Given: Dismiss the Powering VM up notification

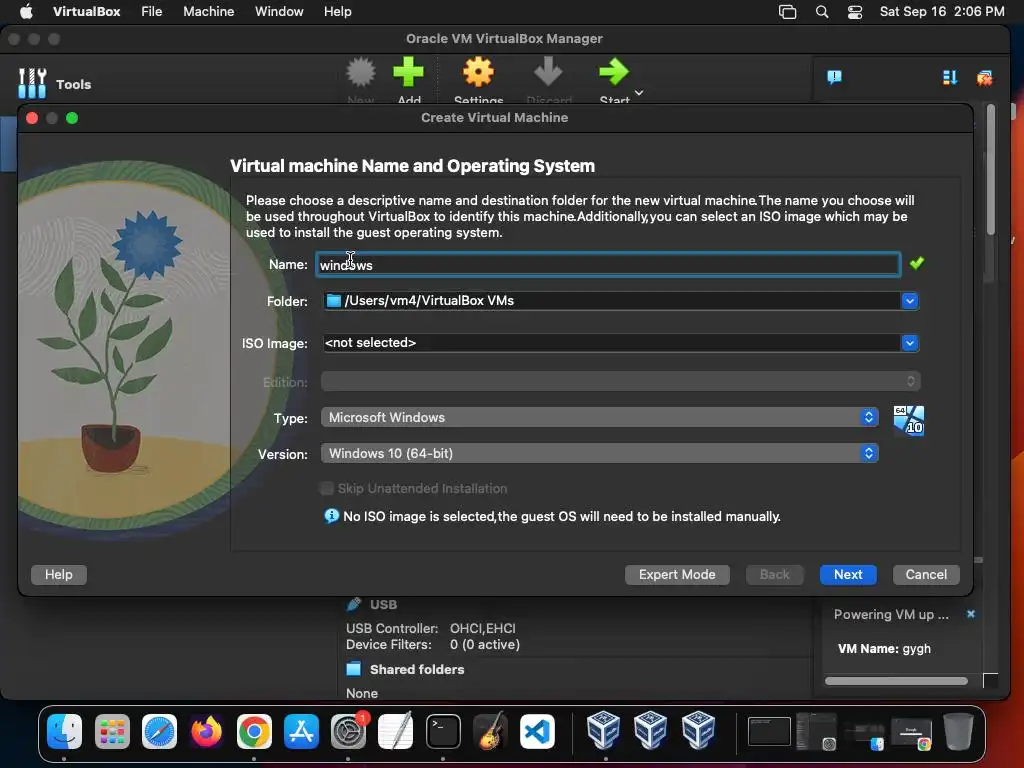Looking at the screenshot, I should pyautogui.click(x=970, y=614).
